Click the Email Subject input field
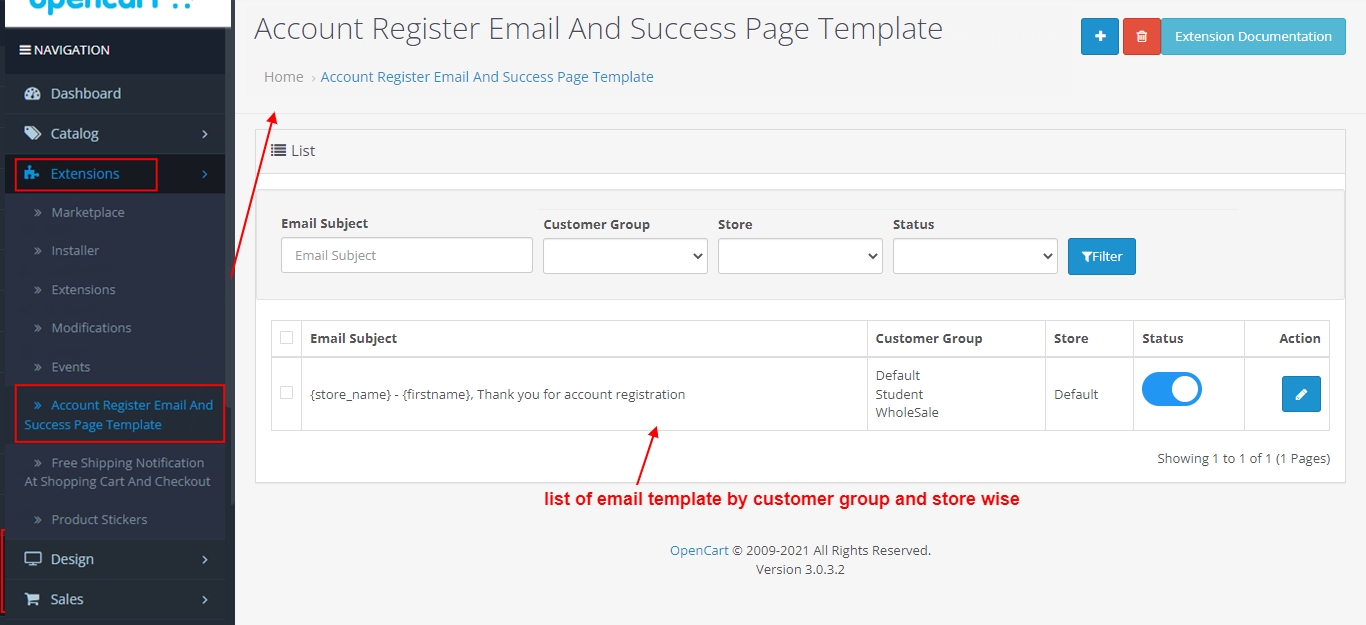 click(x=407, y=255)
